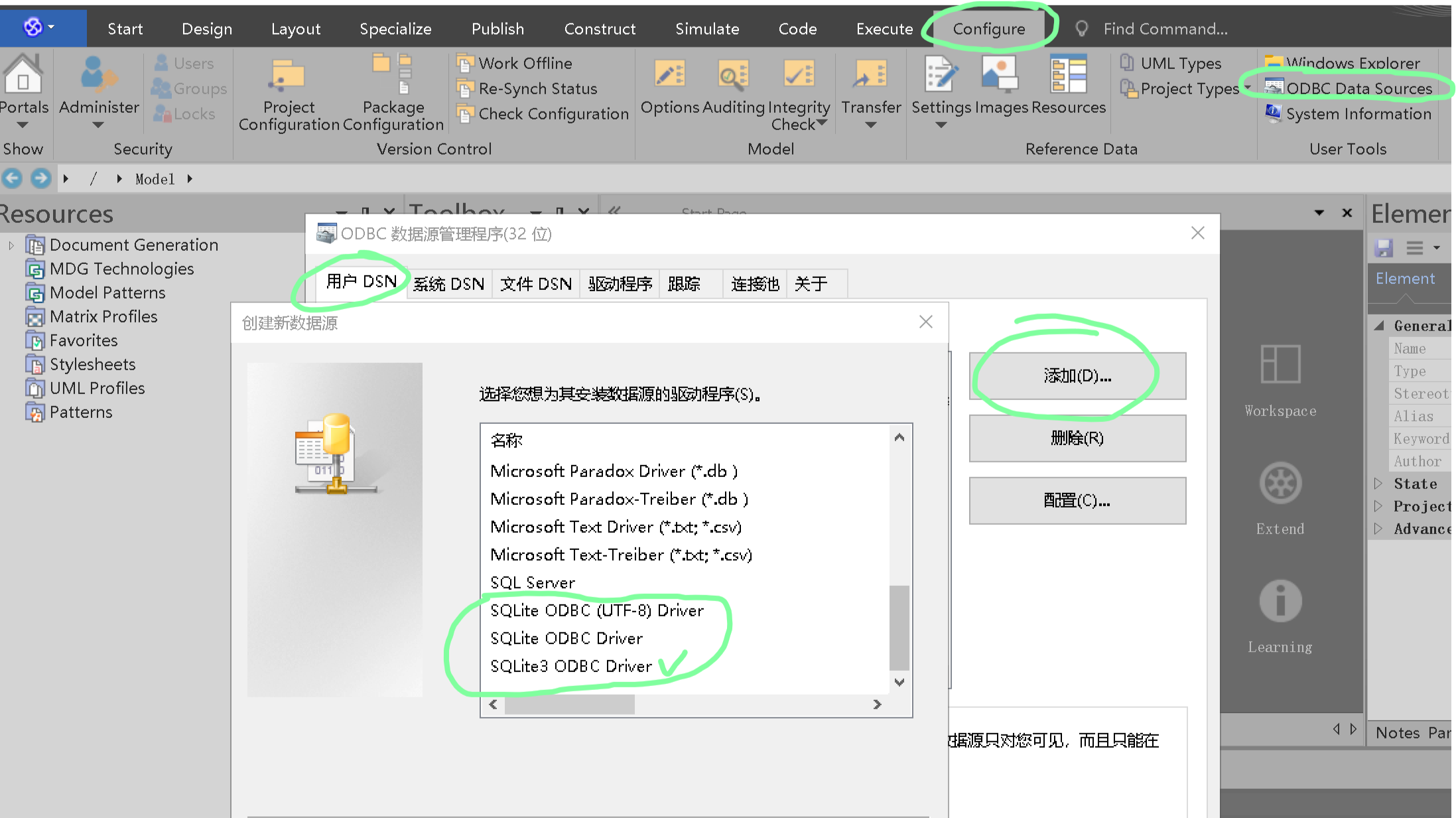Expand the Project properties group

coord(1378,506)
